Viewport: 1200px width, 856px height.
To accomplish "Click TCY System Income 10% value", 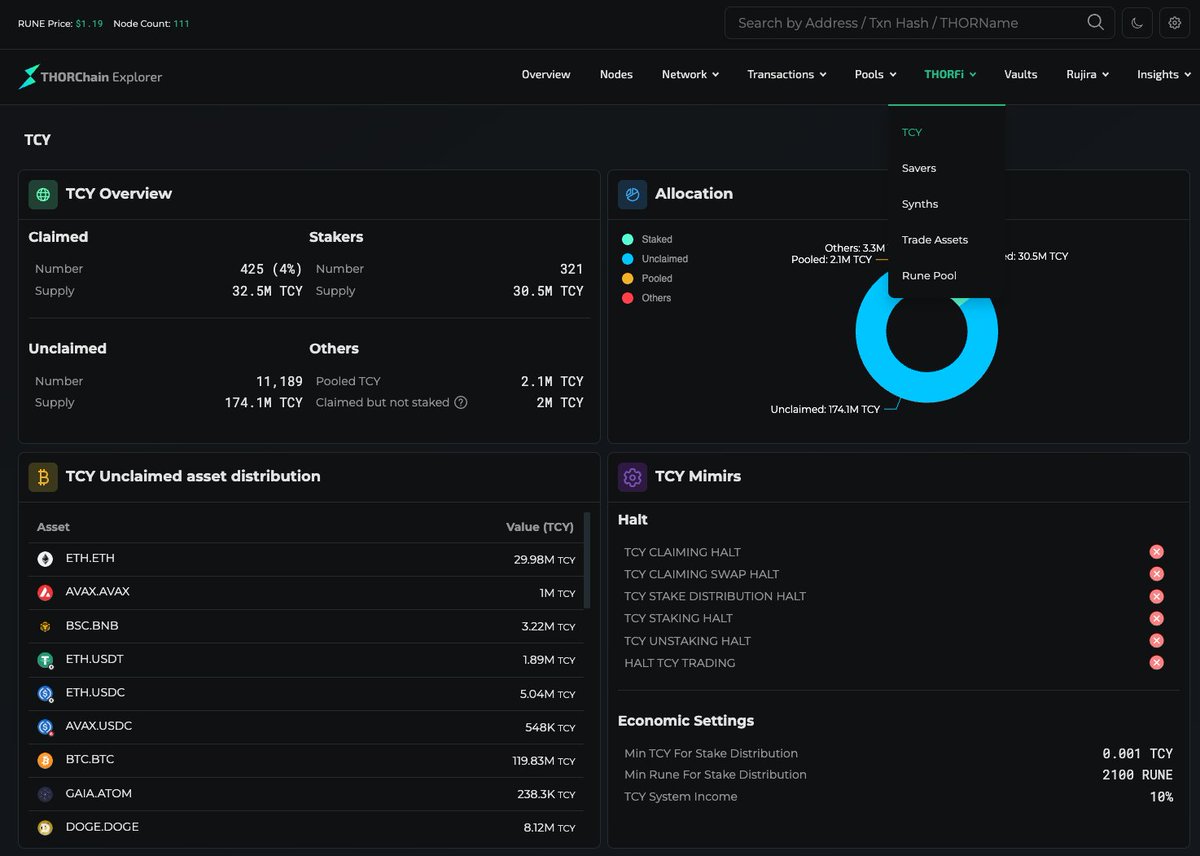I will pyautogui.click(x=1162, y=797).
